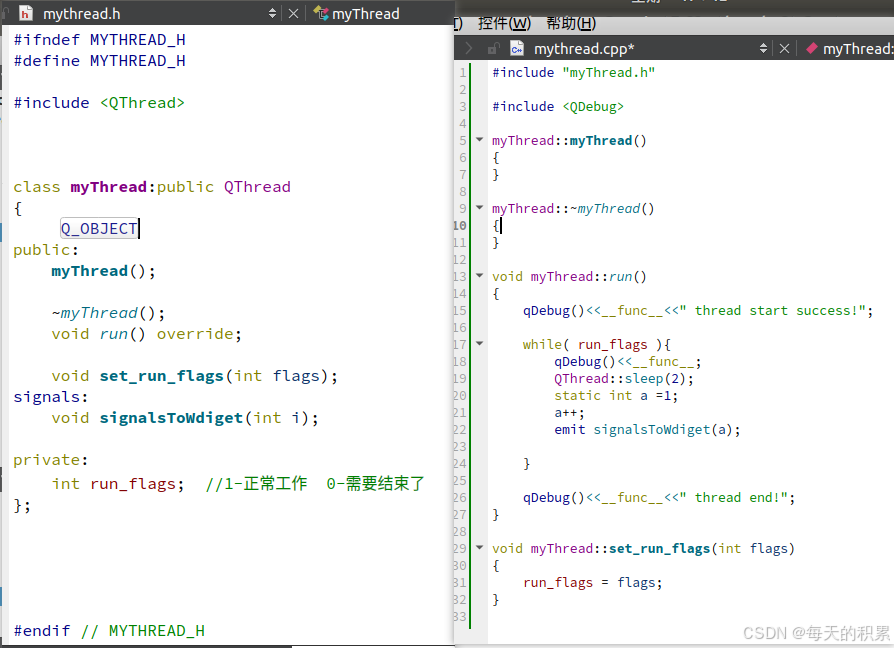894x648 pixels.
Task: Close the mythread.cpp document with X
Action: coord(784,48)
